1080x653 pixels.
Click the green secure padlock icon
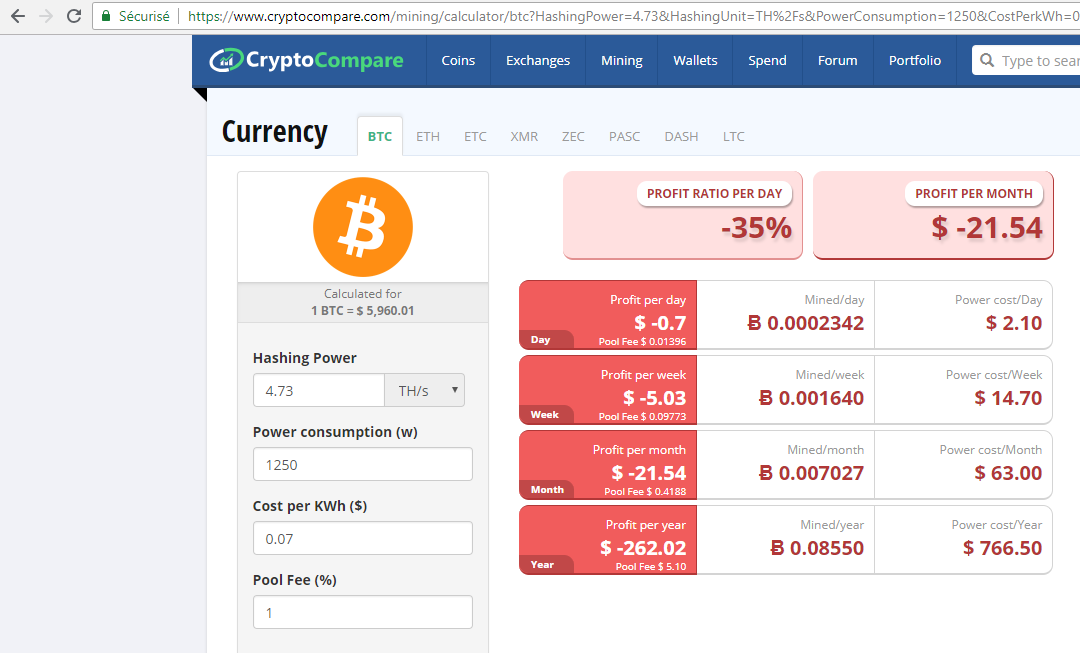106,16
